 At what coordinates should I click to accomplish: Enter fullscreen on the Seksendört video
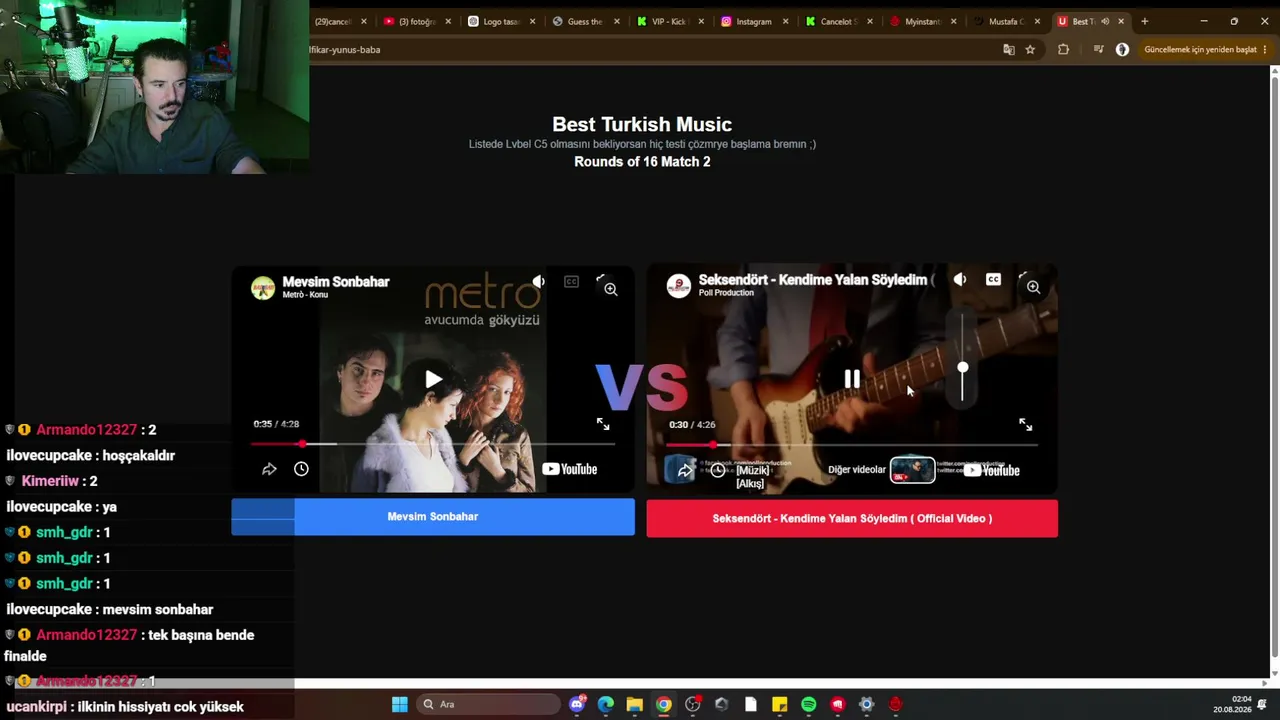pos(1025,425)
